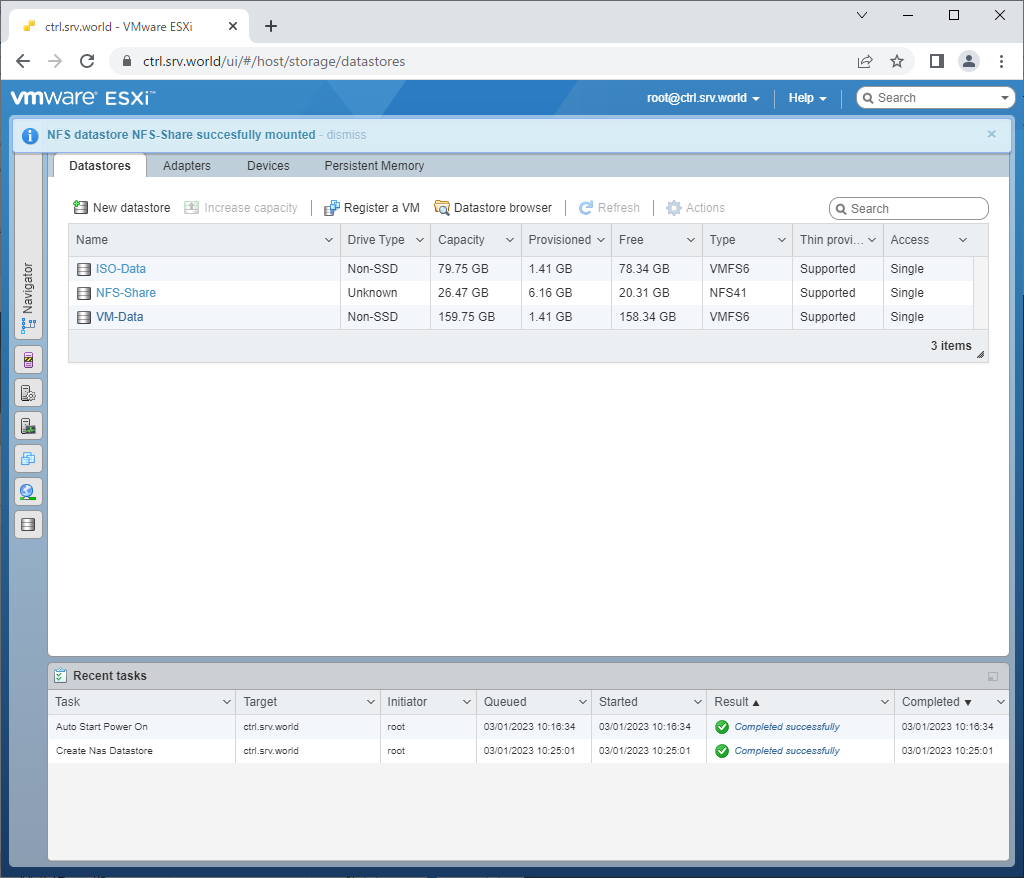Open the Help menu
Viewport: 1024px width, 878px height.
[x=806, y=97]
